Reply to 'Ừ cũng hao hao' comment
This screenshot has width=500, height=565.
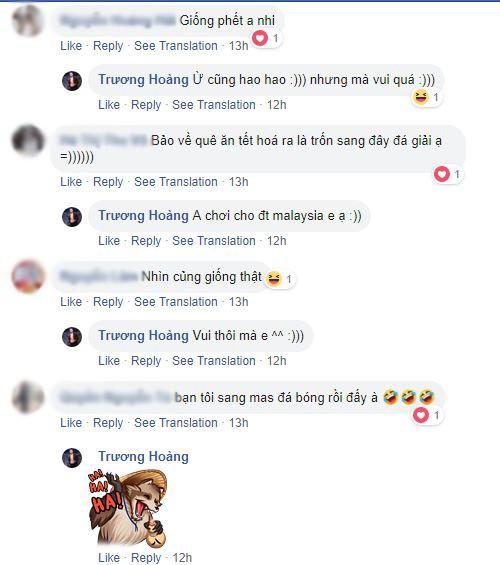[x=146, y=105]
